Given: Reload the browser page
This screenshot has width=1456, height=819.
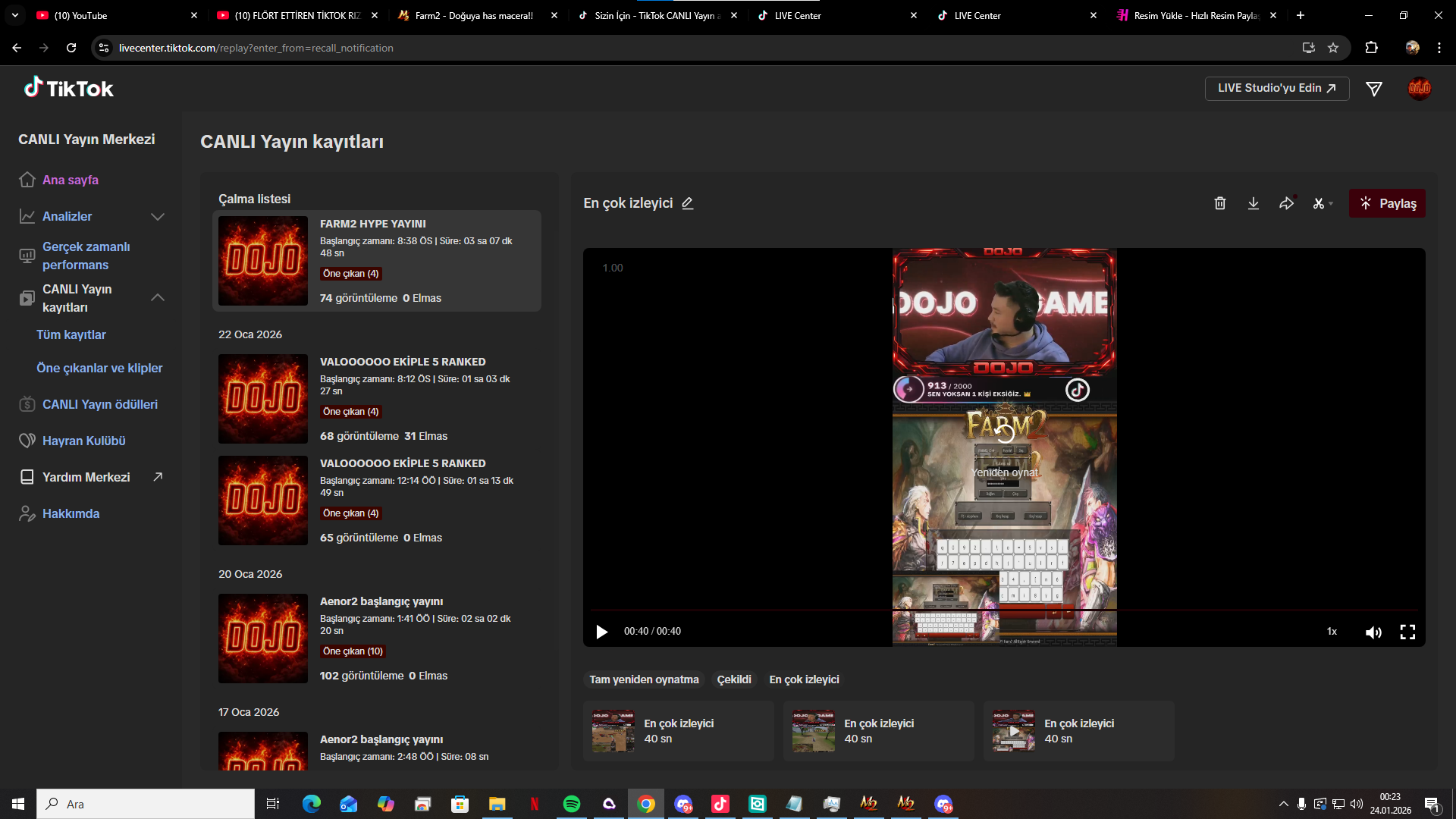Looking at the screenshot, I should [71, 48].
